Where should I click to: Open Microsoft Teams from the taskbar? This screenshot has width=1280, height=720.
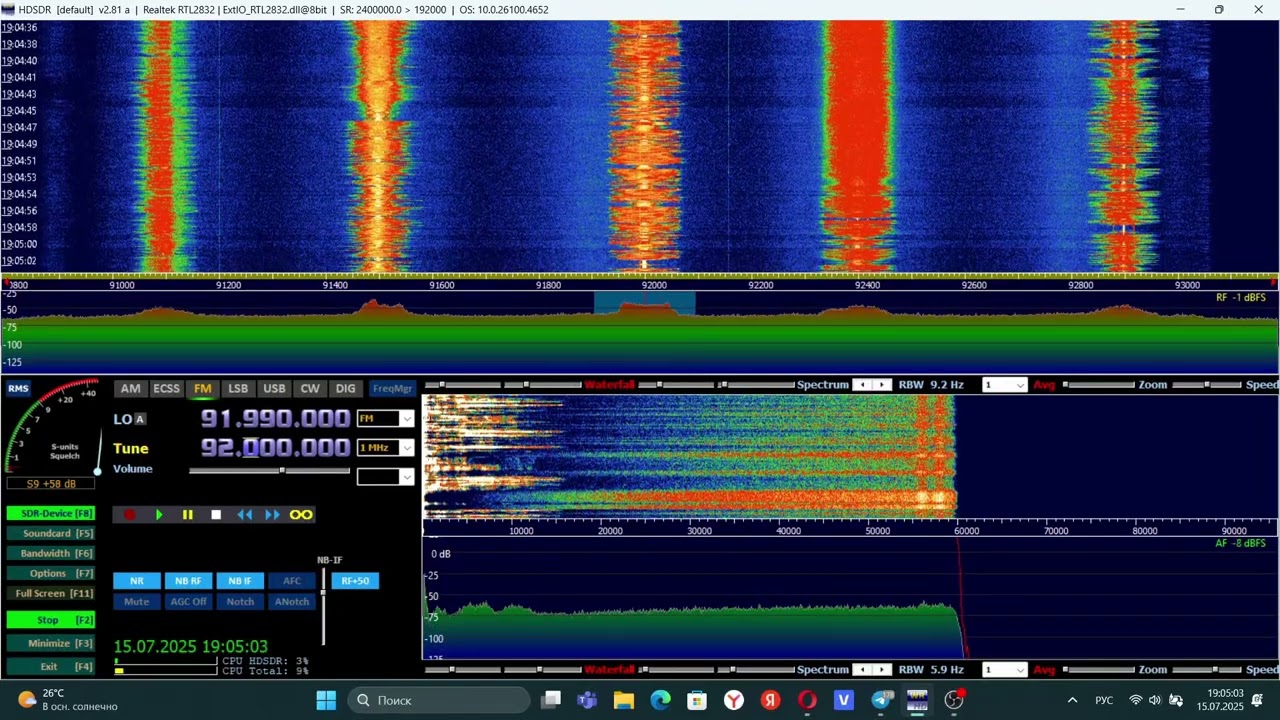(587, 700)
